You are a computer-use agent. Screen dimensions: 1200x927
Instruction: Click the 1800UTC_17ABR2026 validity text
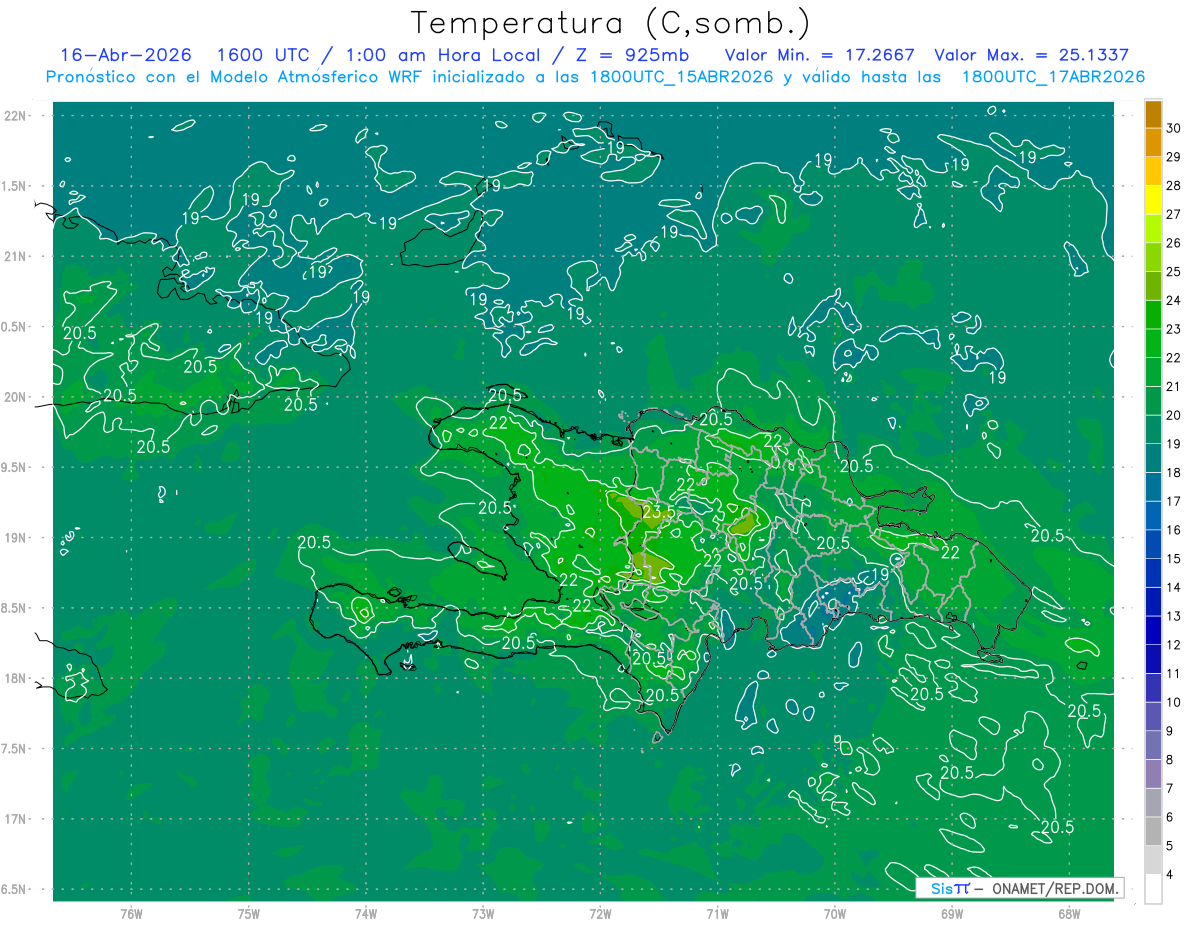(1053, 77)
